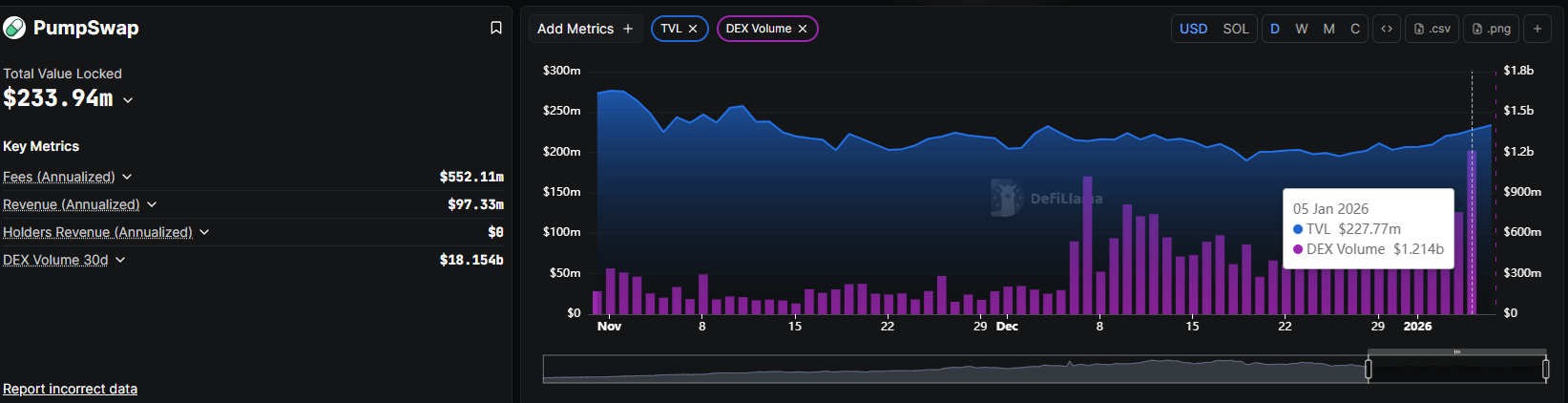Click the tooltip TVL $227.77m entry
The image size is (1568, 403).
click(x=1347, y=229)
